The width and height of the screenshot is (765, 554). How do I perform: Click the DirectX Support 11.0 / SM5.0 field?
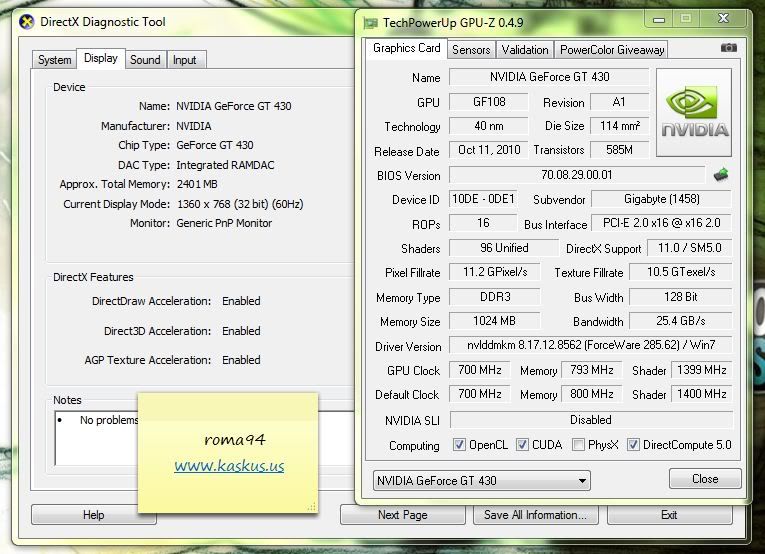[689, 248]
